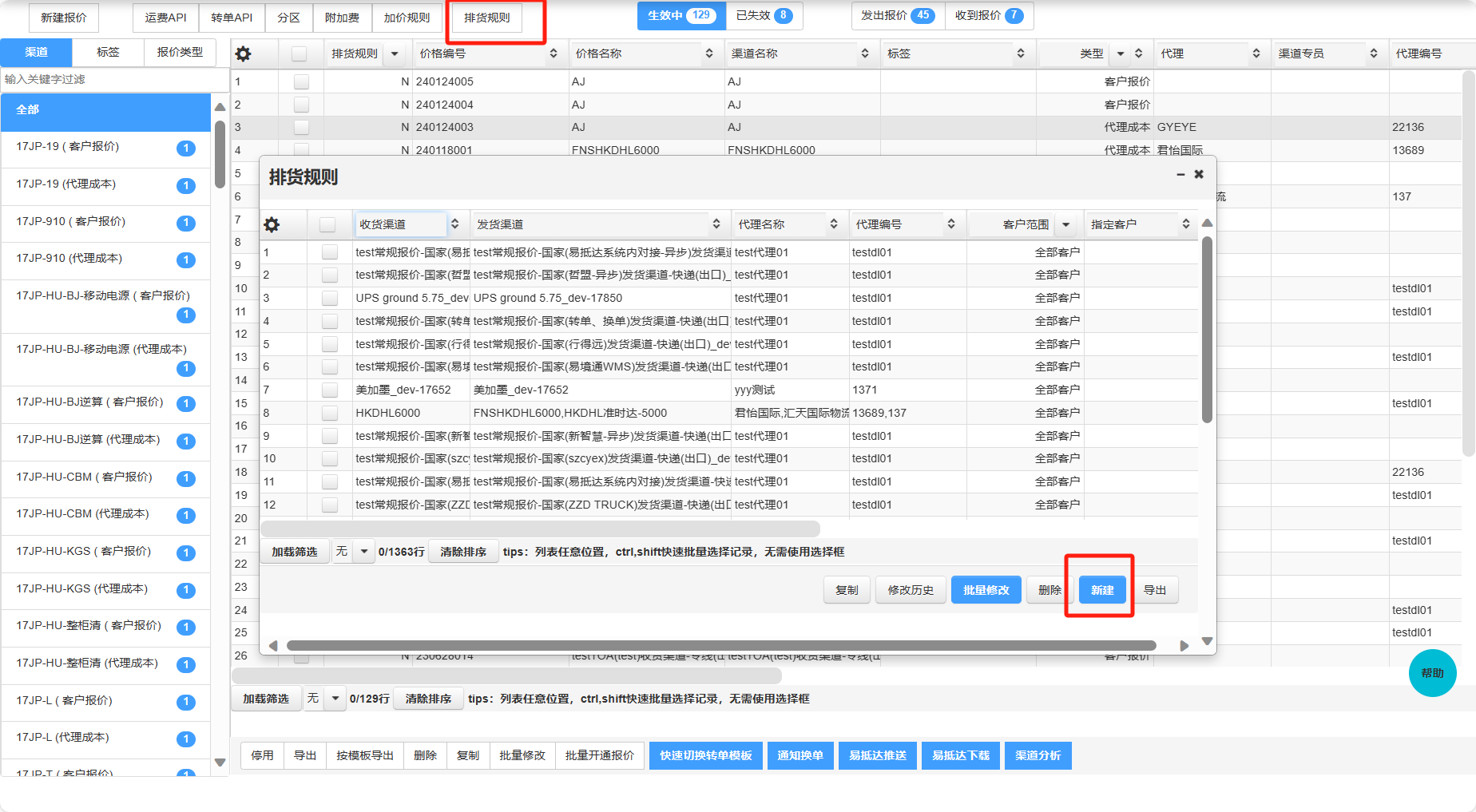
Task: Open main table settings gear icon
Action: point(244,53)
